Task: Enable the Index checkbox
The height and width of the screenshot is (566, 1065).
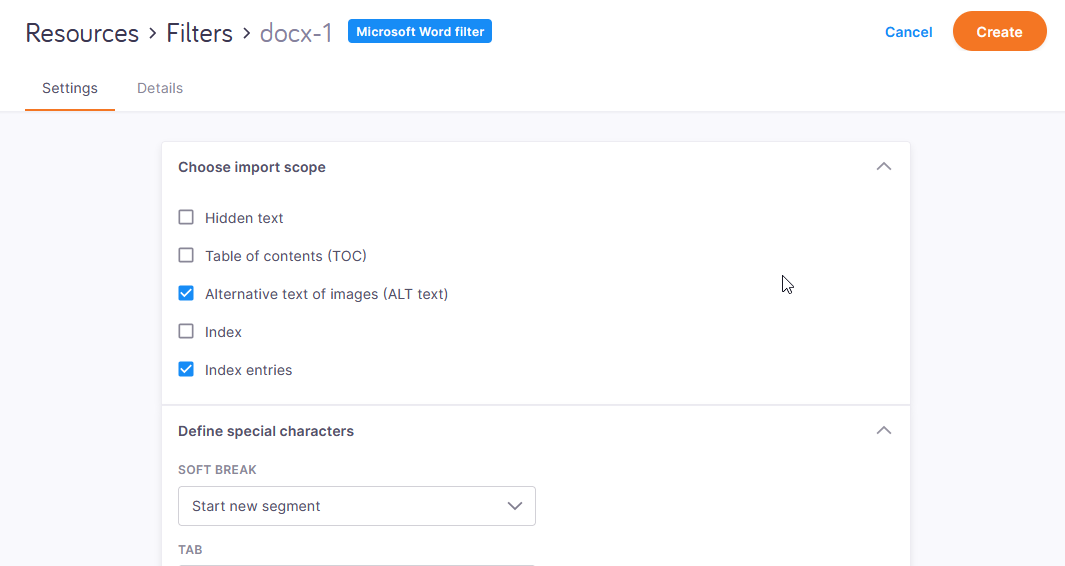Action: [186, 332]
